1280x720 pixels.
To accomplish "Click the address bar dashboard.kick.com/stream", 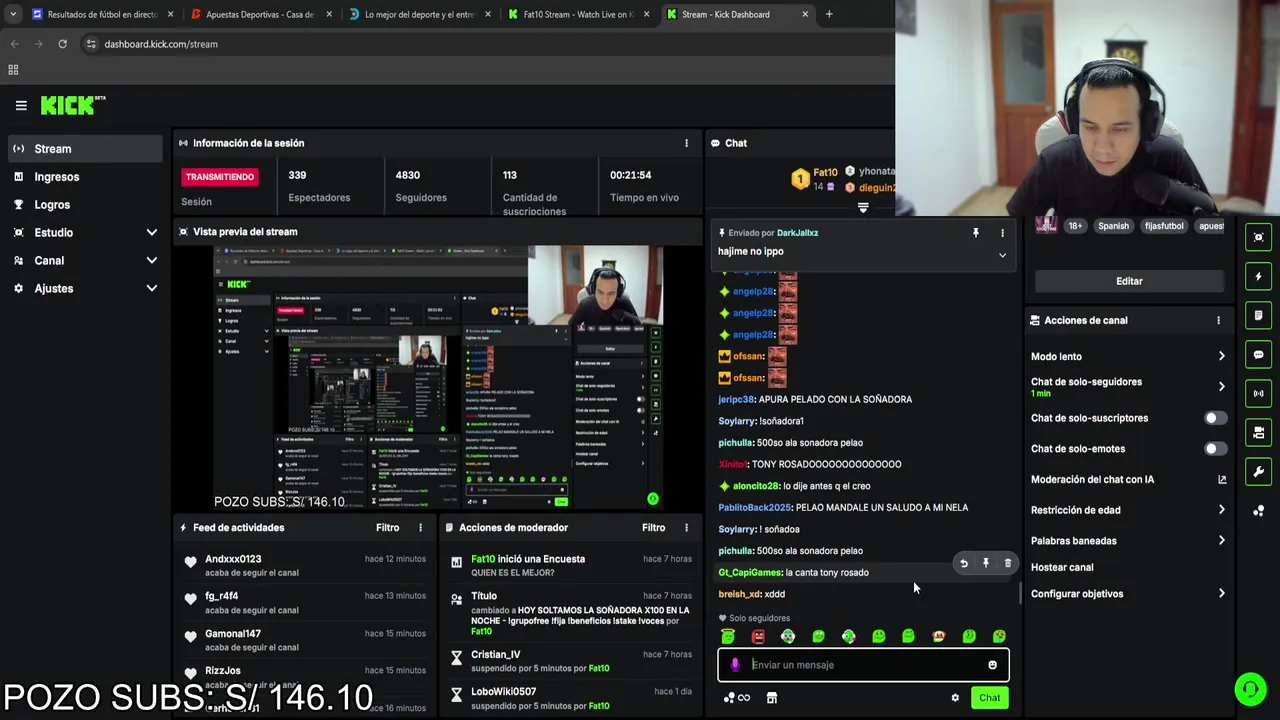I will (160, 44).
